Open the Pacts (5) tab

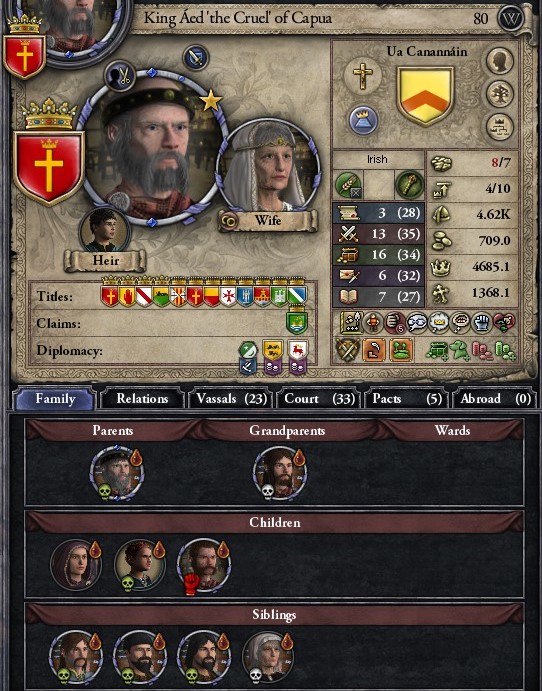click(x=406, y=398)
